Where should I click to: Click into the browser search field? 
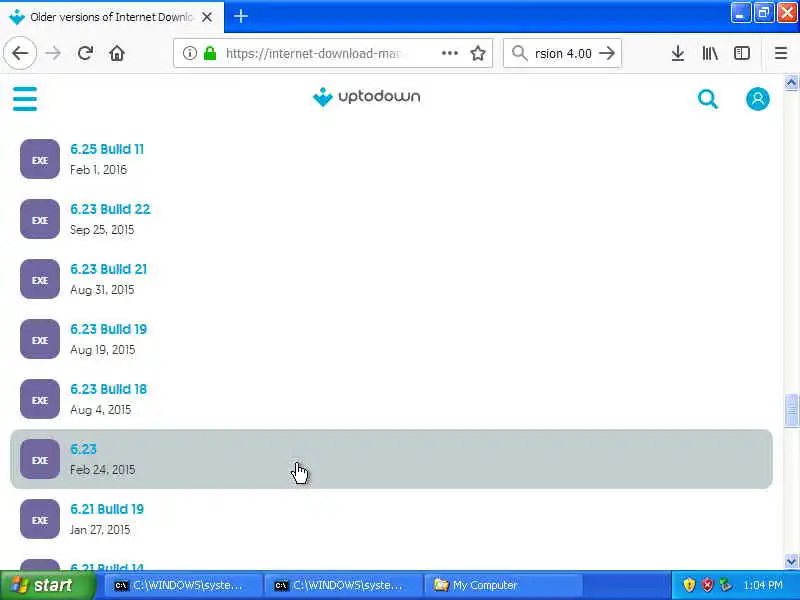pyautogui.click(x=563, y=53)
